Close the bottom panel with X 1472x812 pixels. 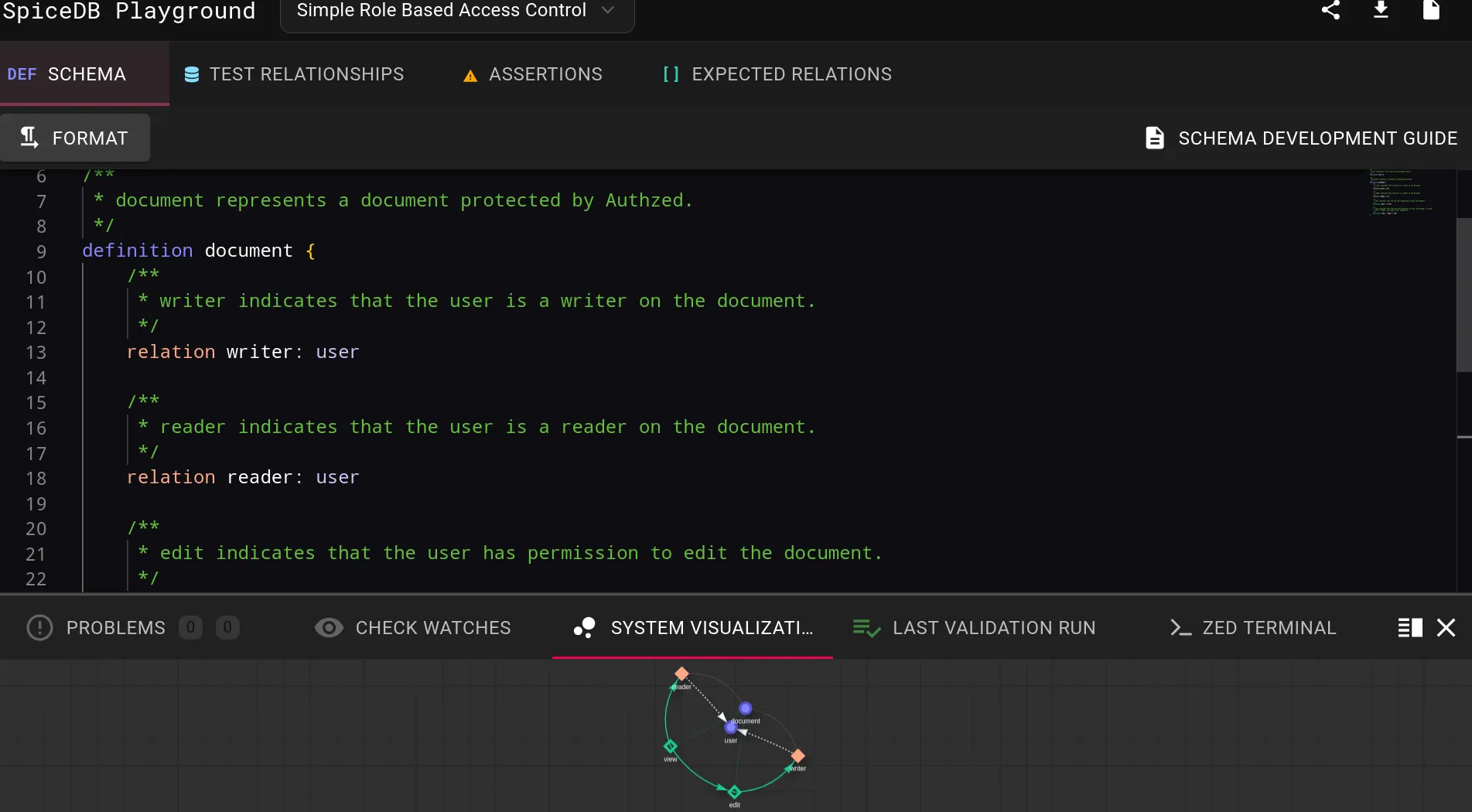(x=1446, y=627)
